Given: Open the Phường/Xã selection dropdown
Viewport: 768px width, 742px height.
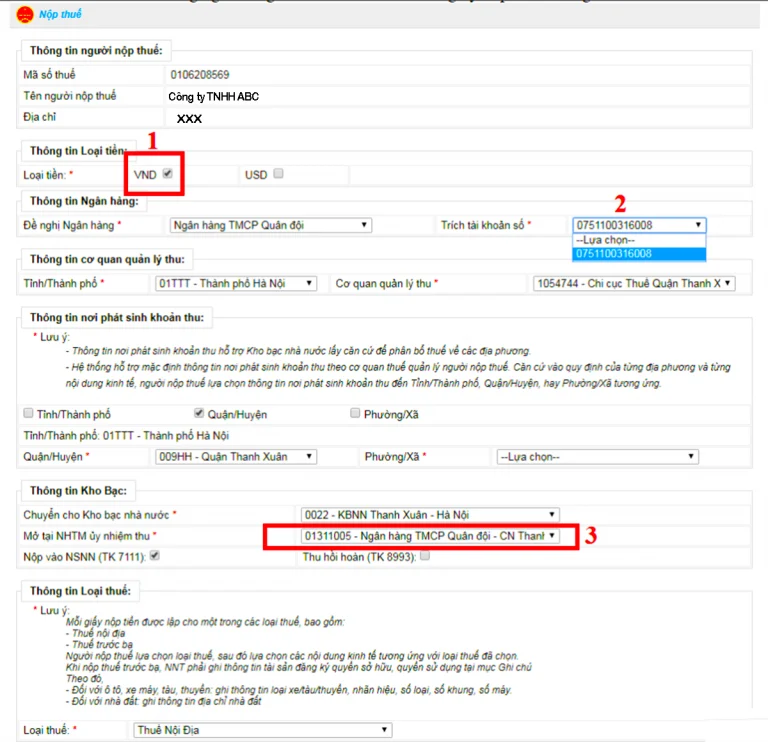Looking at the screenshot, I should point(596,457).
